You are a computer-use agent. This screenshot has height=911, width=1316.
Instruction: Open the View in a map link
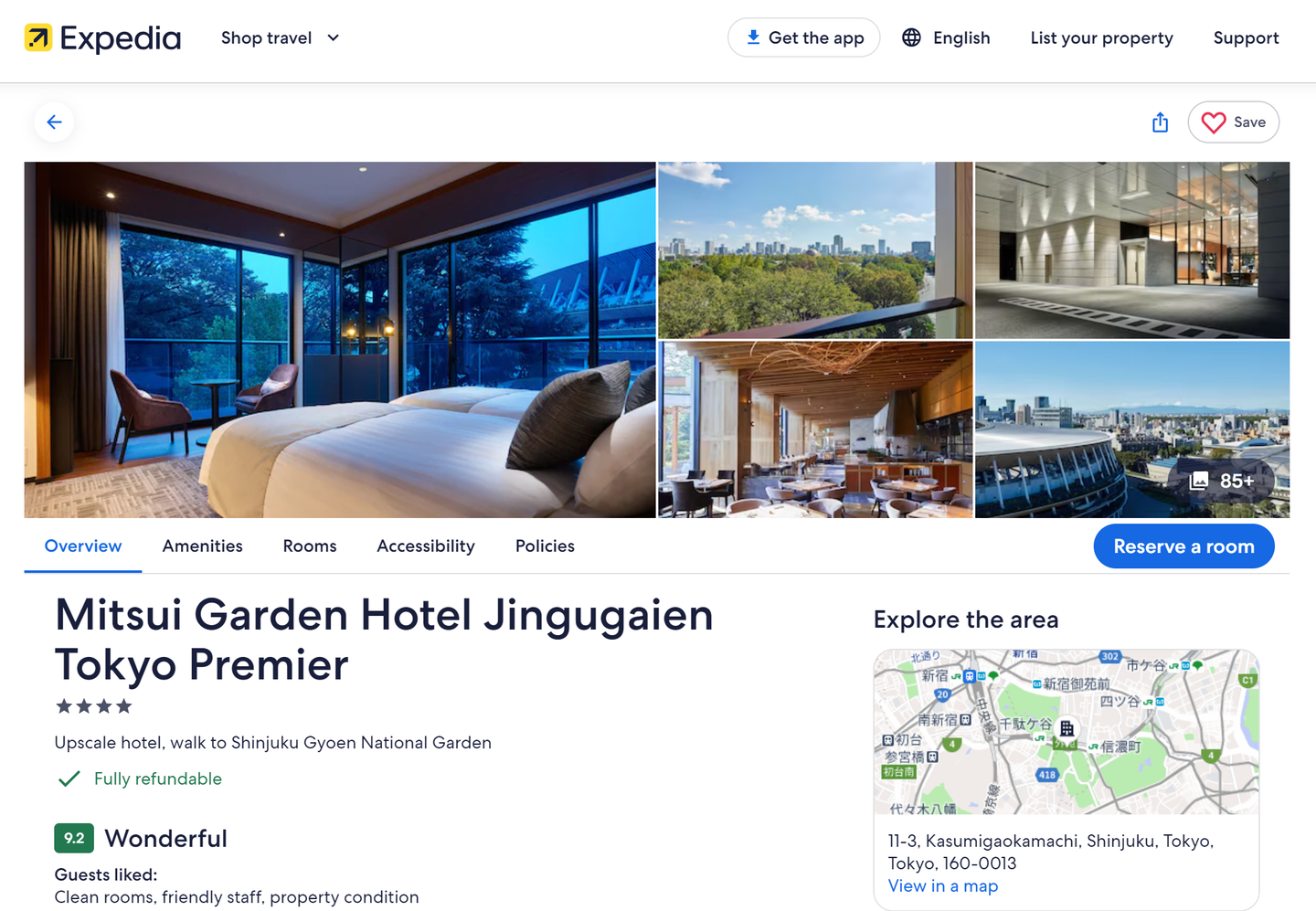[943, 885]
